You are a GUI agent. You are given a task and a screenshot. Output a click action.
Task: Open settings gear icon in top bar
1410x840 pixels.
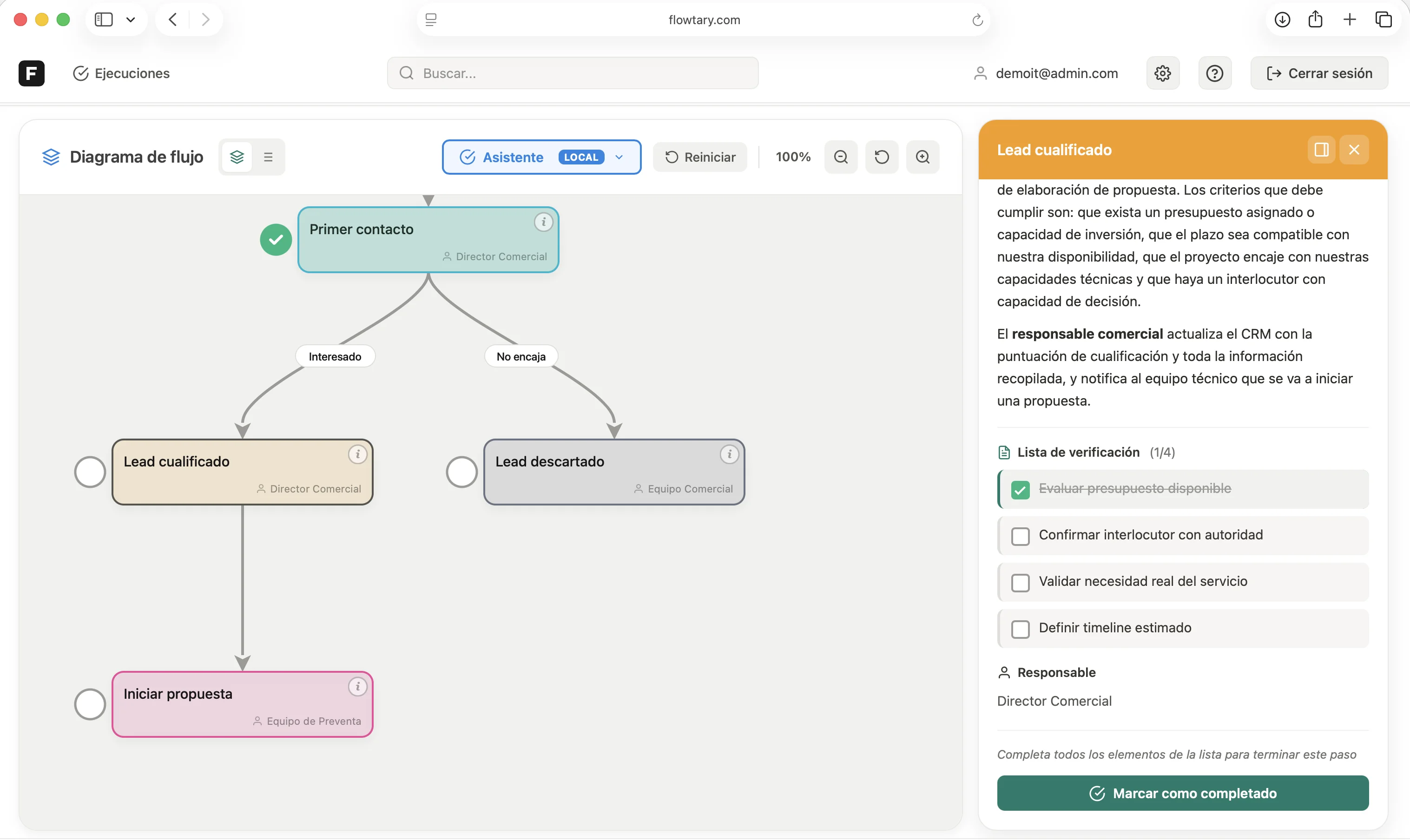[1162, 73]
